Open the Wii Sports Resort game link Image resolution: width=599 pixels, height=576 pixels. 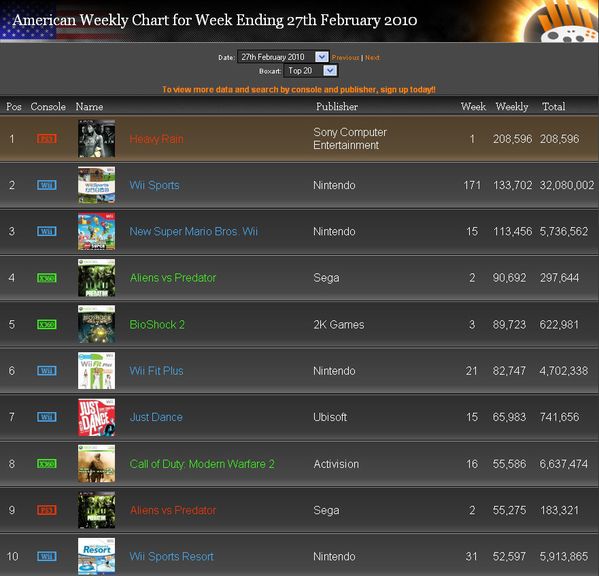click(x=171, y=557)
